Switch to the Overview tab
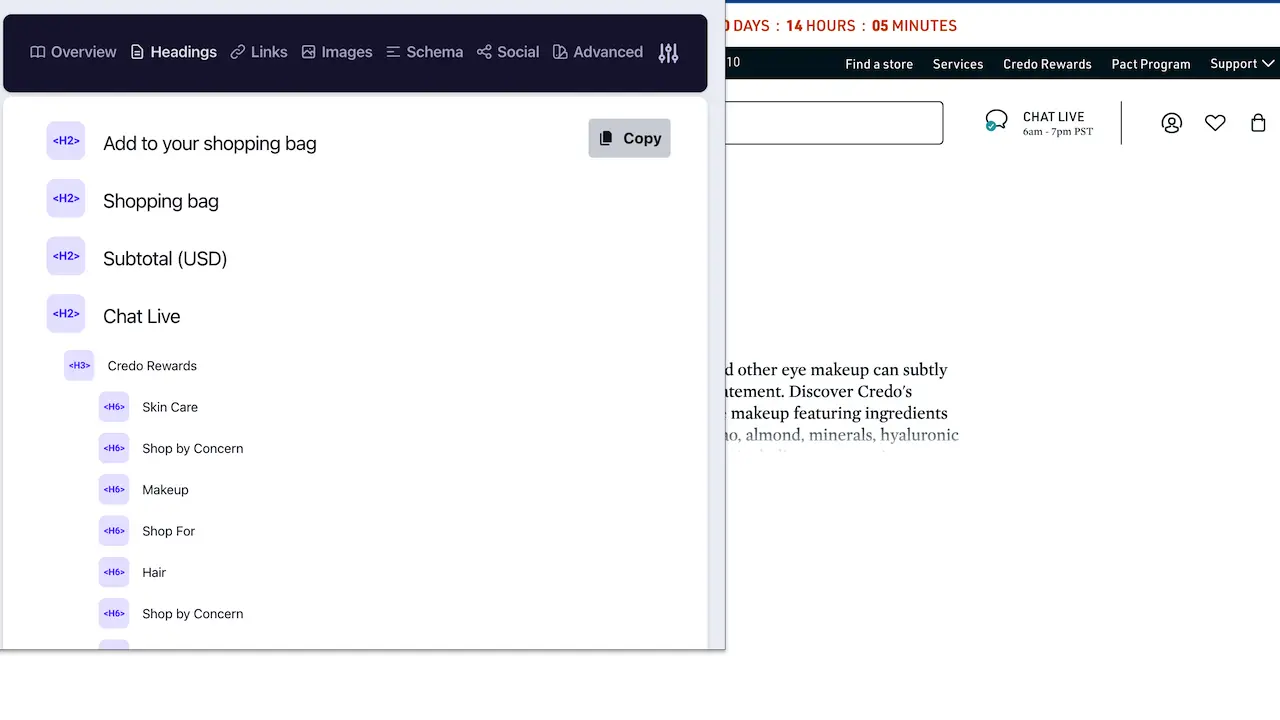1280x720 pixels. pos(72,52)
